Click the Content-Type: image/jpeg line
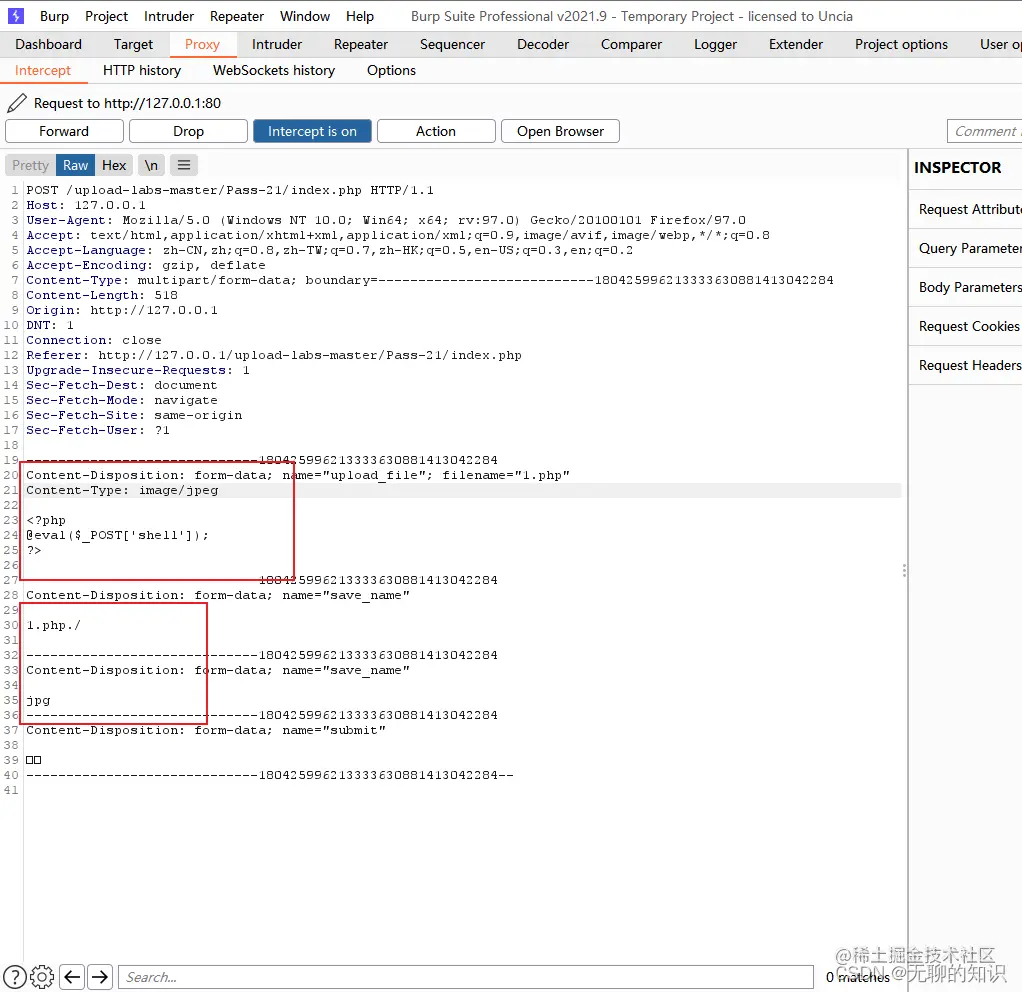 coord(122,490)
